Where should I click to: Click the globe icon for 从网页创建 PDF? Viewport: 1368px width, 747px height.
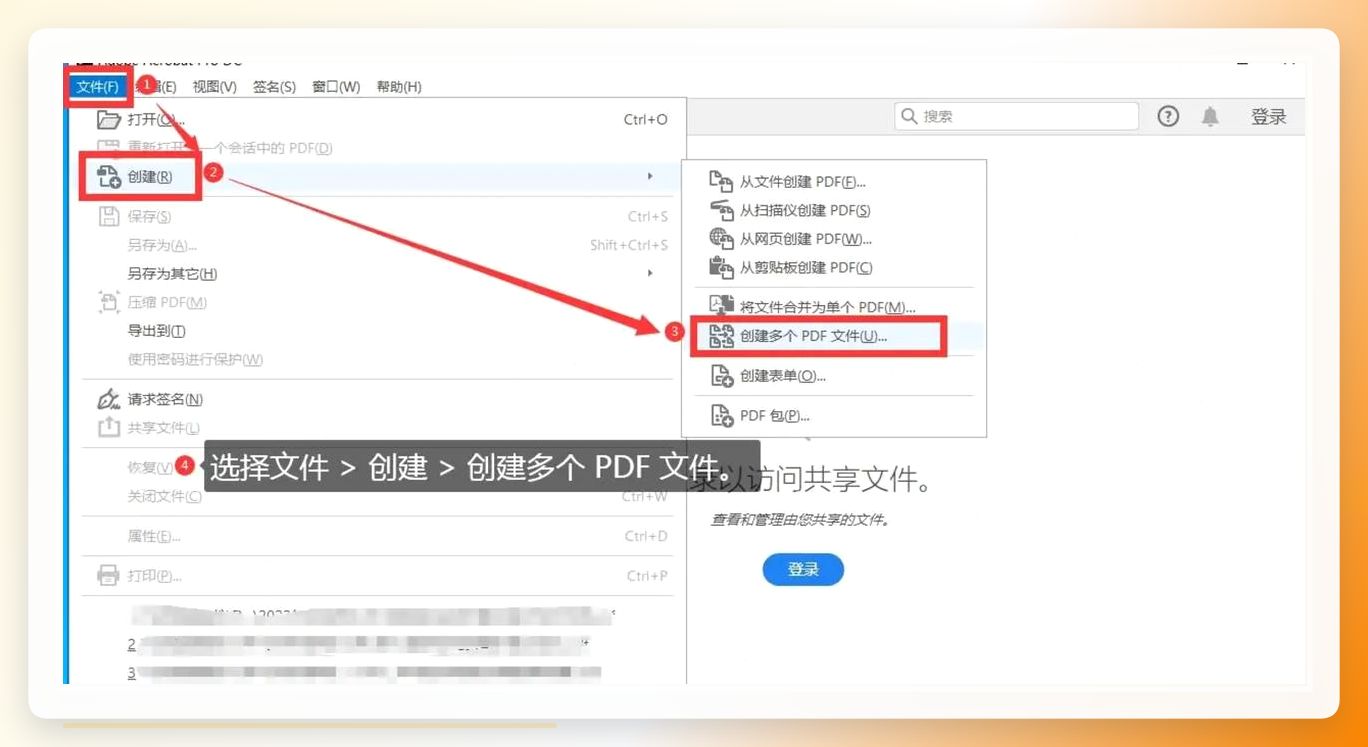(x=721, y=238)
